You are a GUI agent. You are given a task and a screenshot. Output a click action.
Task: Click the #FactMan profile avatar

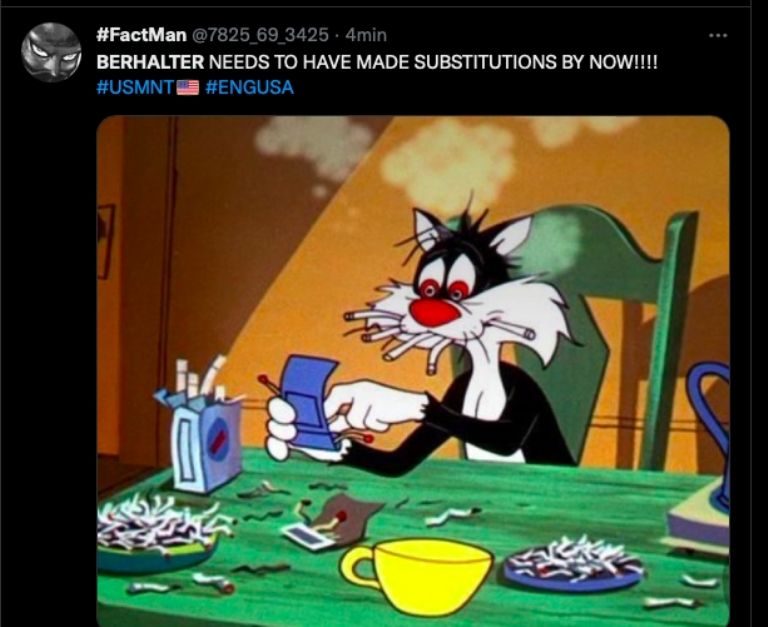coord(51,52)
